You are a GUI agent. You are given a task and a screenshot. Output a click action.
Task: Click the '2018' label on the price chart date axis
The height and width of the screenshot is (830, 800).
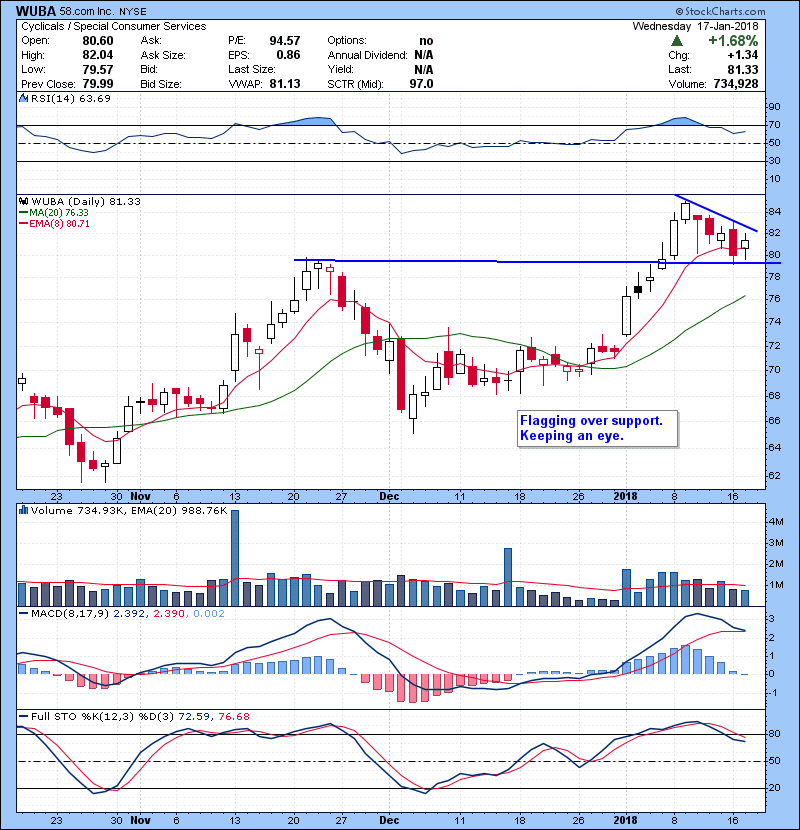pyautogui.click(x=625, y=496)
